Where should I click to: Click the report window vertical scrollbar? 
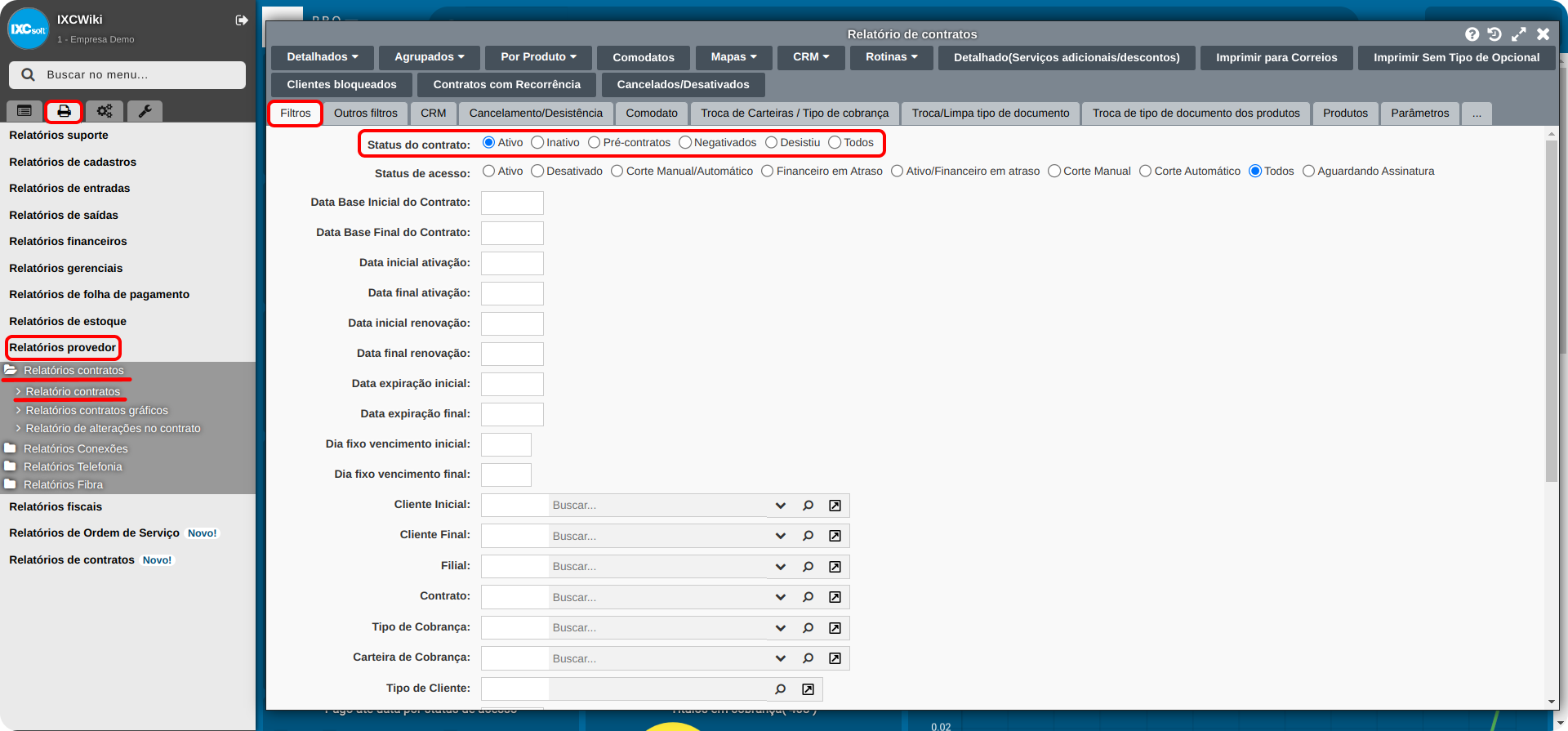(x=1551, y=310)
